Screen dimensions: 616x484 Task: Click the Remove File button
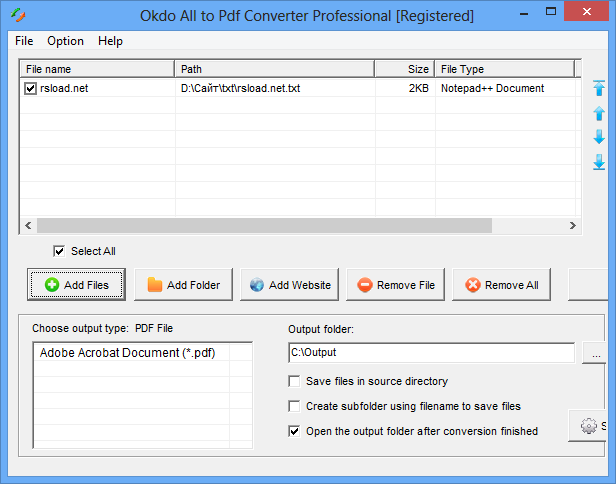[x=396, y=285]
